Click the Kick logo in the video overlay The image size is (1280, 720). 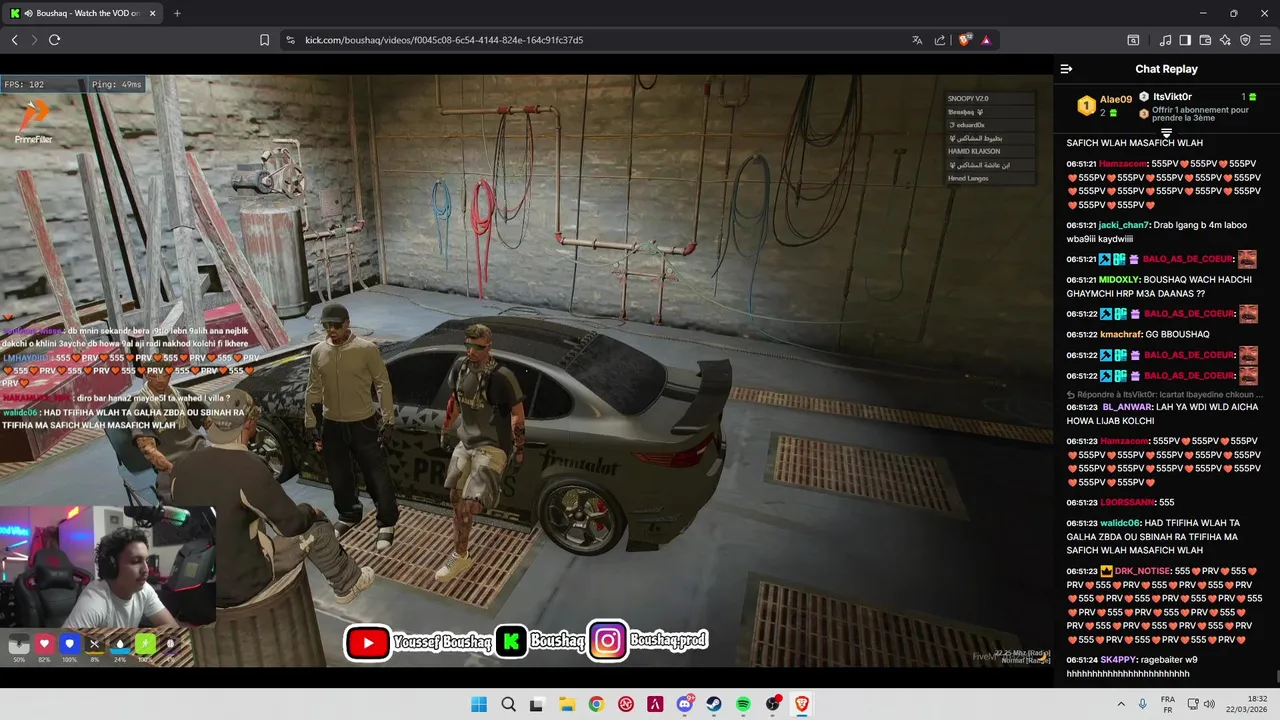click(510, 642)
